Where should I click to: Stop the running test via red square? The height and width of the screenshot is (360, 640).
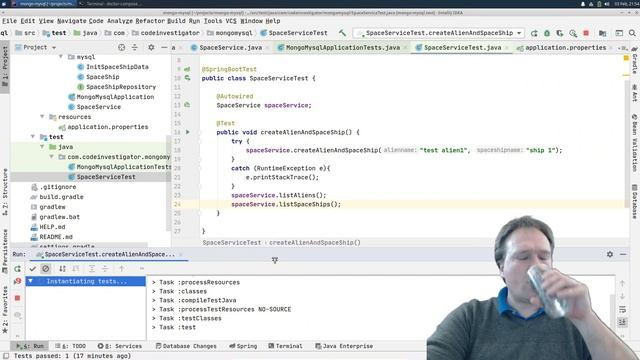point(17,298)
